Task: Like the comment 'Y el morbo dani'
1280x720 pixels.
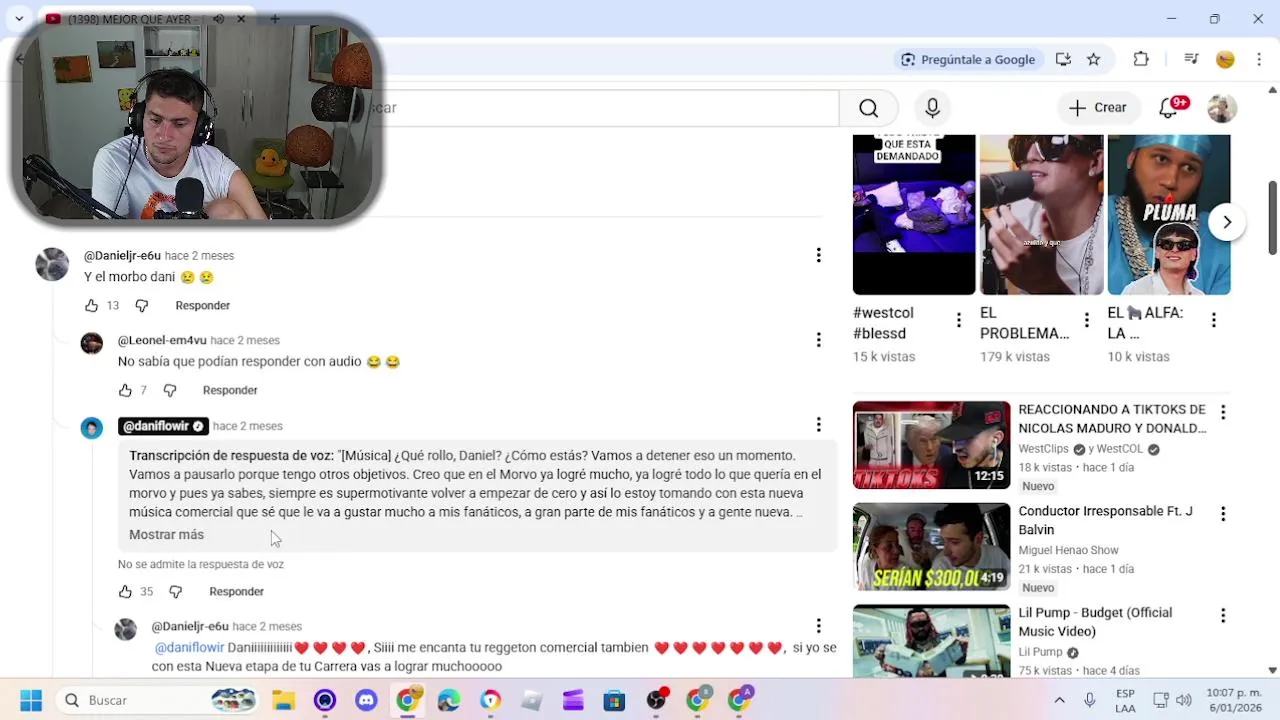Action: (91, 306)
